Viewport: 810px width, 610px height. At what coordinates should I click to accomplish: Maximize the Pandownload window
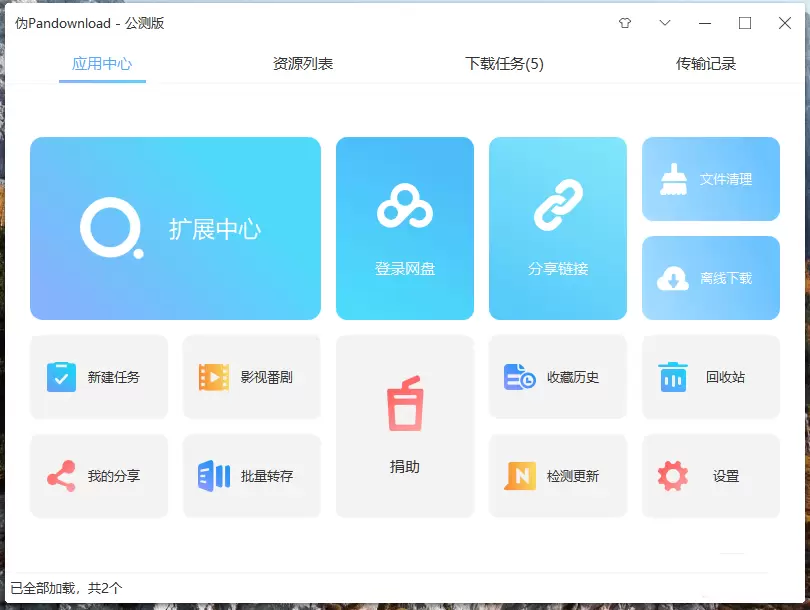[745, 23]
